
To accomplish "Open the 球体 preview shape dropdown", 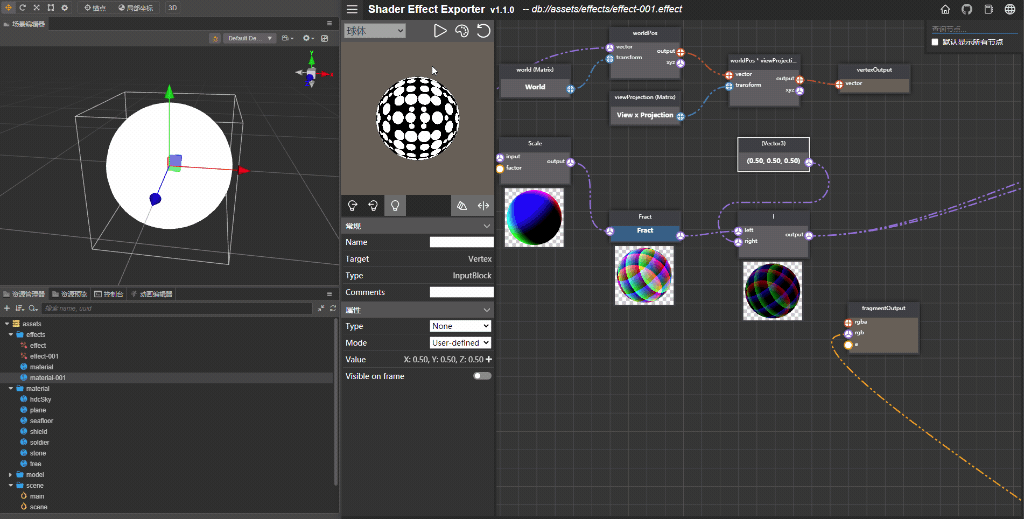I will coord(374,31).
